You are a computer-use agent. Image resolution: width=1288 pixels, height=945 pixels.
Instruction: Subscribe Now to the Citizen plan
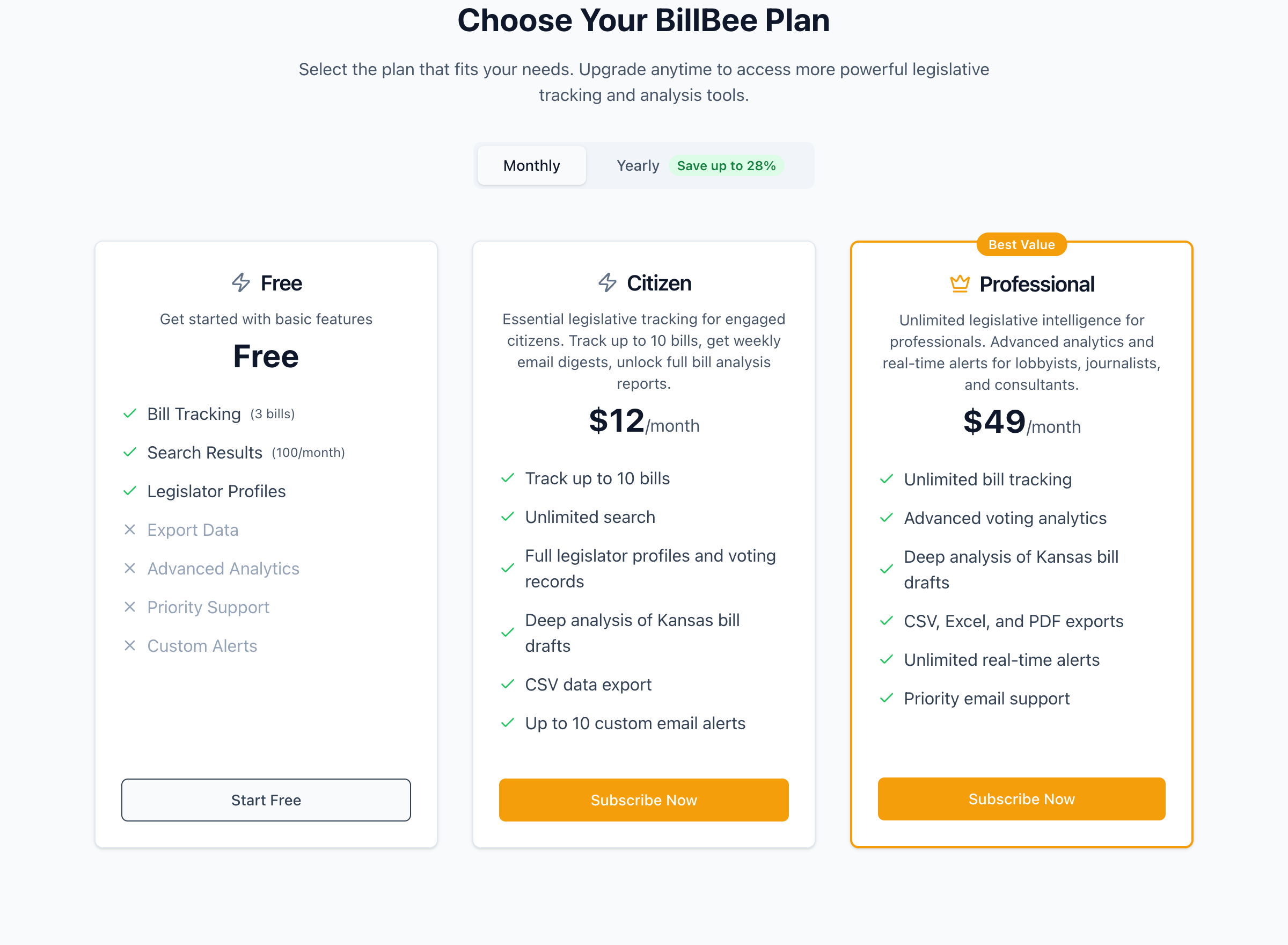tap(643, 799)
